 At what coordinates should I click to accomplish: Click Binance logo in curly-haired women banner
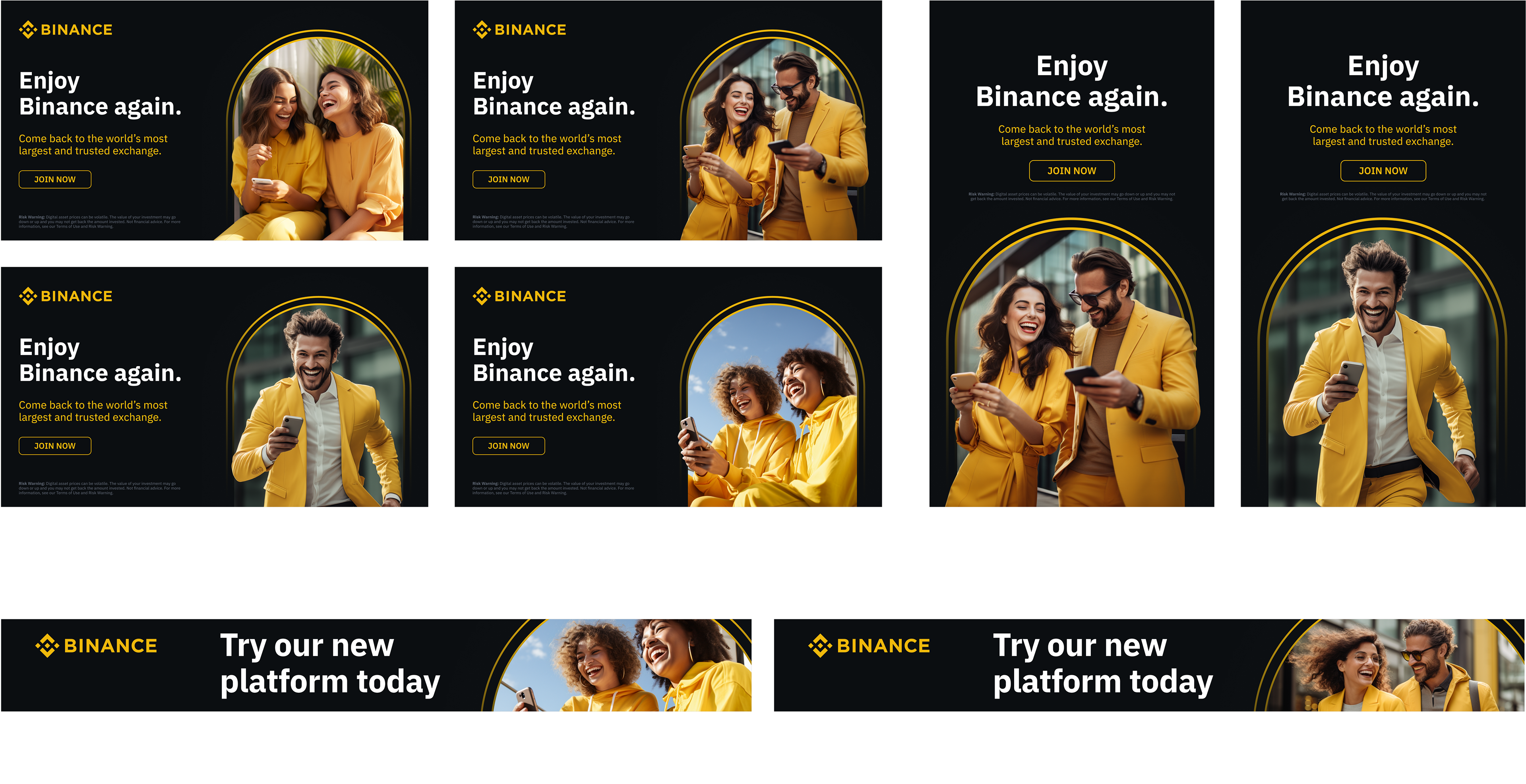pos(519,296)
